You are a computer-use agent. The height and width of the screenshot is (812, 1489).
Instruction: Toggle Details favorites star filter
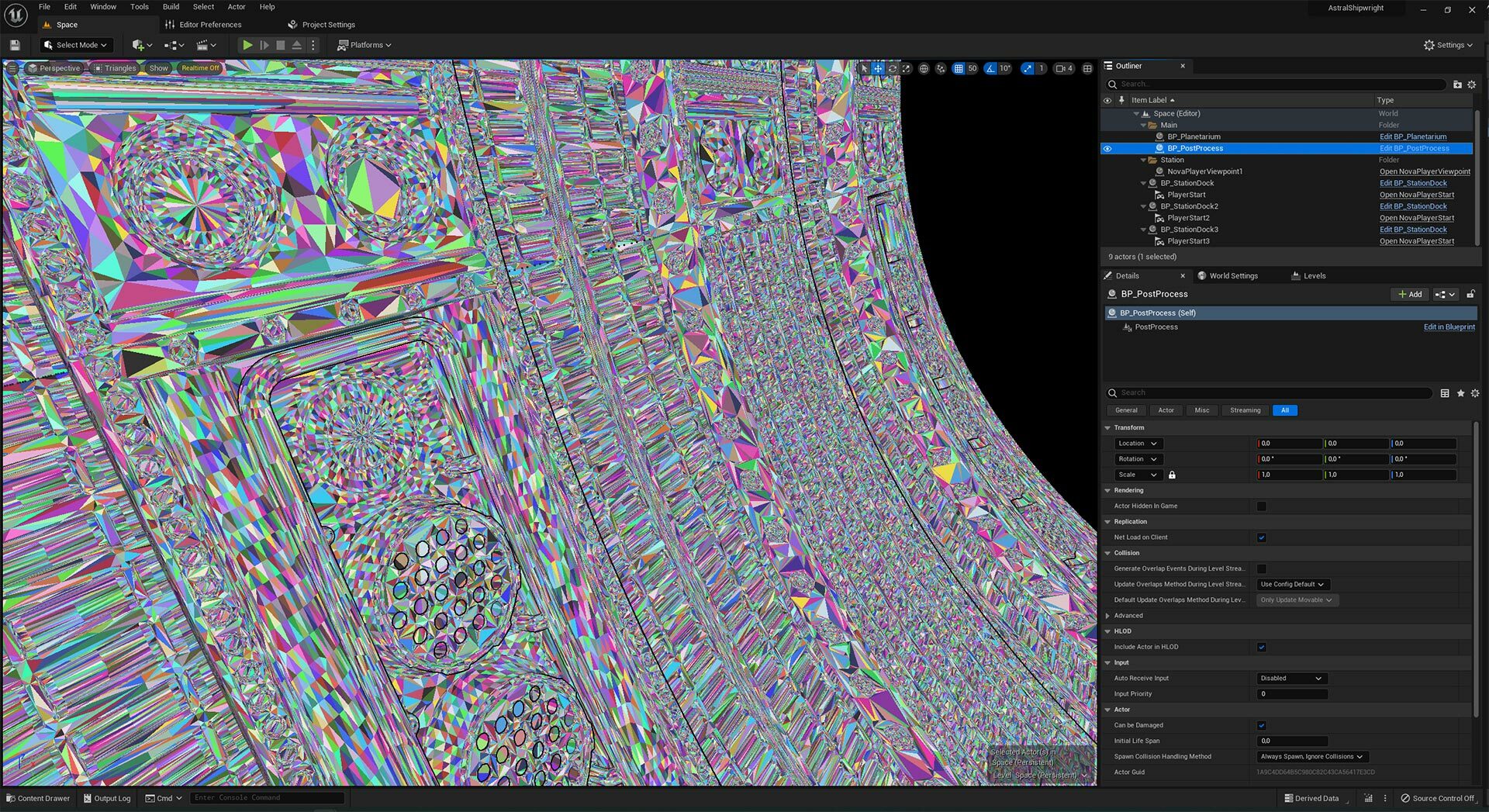[x=1460, y=393]
